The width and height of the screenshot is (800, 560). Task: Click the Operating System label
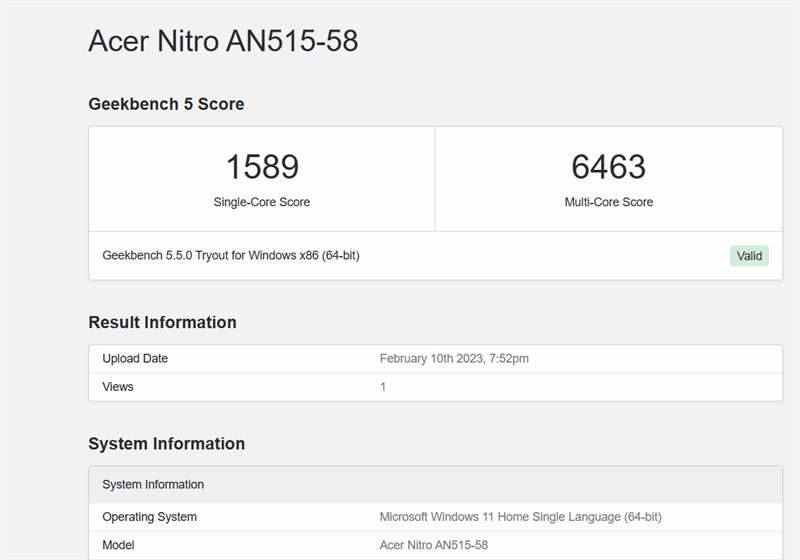149,517
